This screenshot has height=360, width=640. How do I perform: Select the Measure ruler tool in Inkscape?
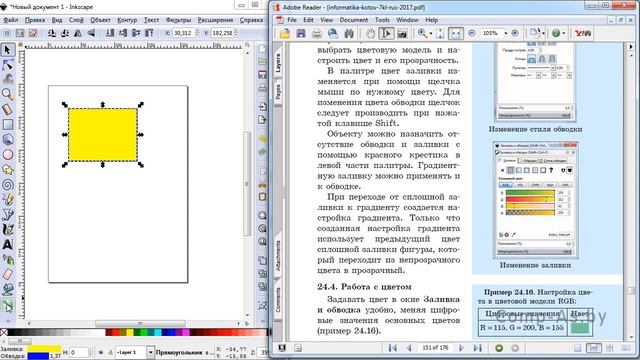click(7, 109)
